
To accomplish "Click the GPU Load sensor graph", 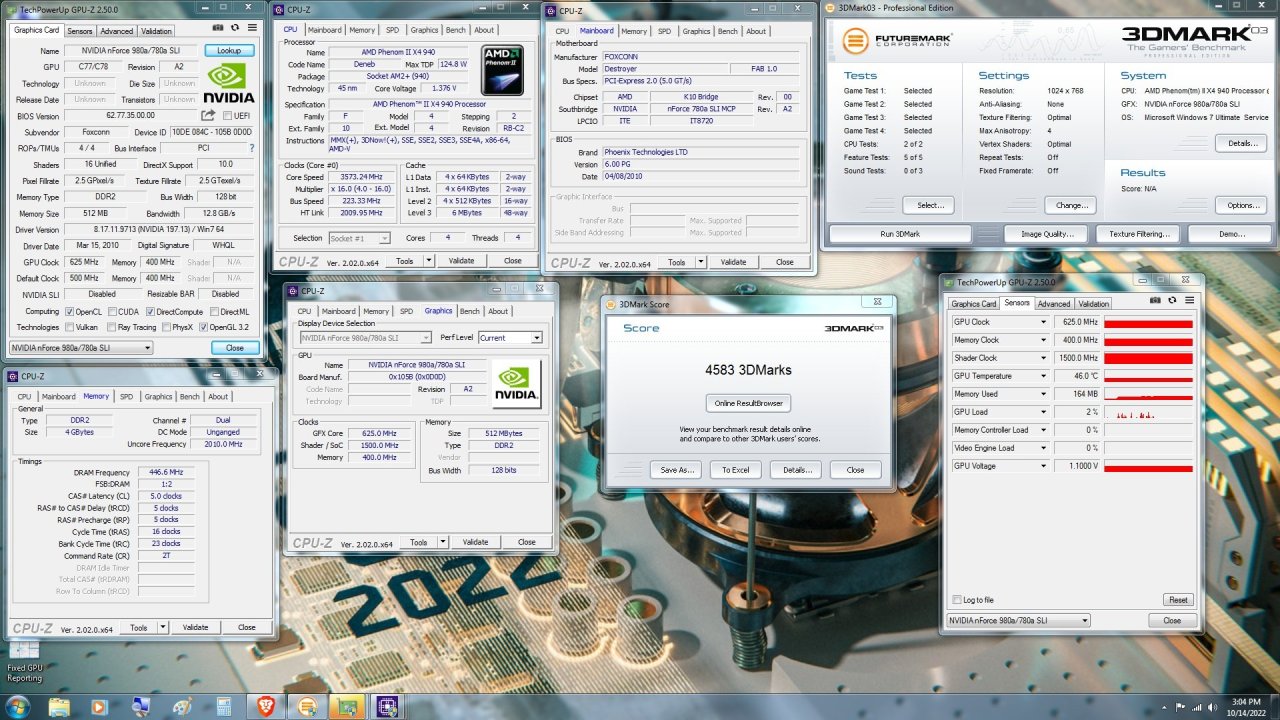I will click(1148, 412).
